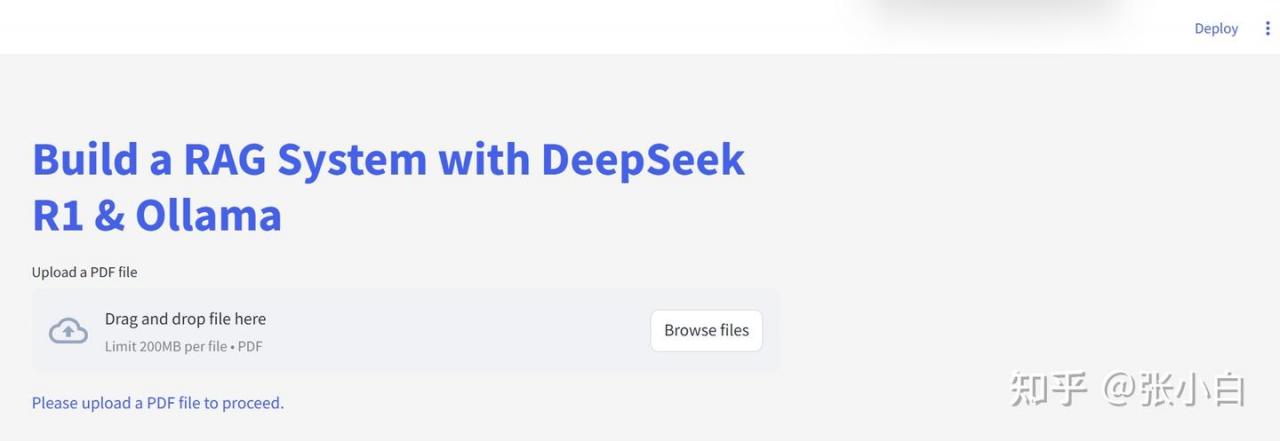Click the 'R1 & Ollama' heading line
Image resolution: width=1280 pixels, height=441 pixels.
(x=157, y=215)
